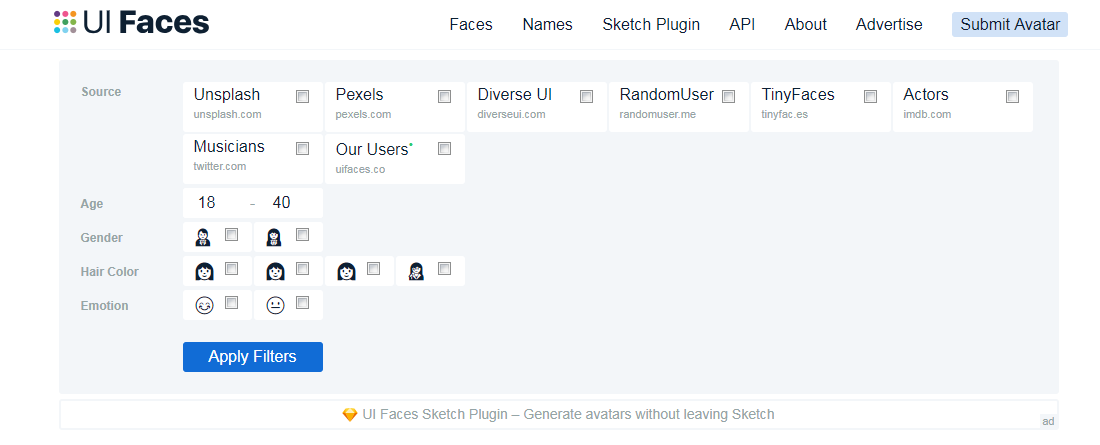Check the first Hair Color checkbox
The height and width of the screenshot is (445, 1100).
coord(232,269)
